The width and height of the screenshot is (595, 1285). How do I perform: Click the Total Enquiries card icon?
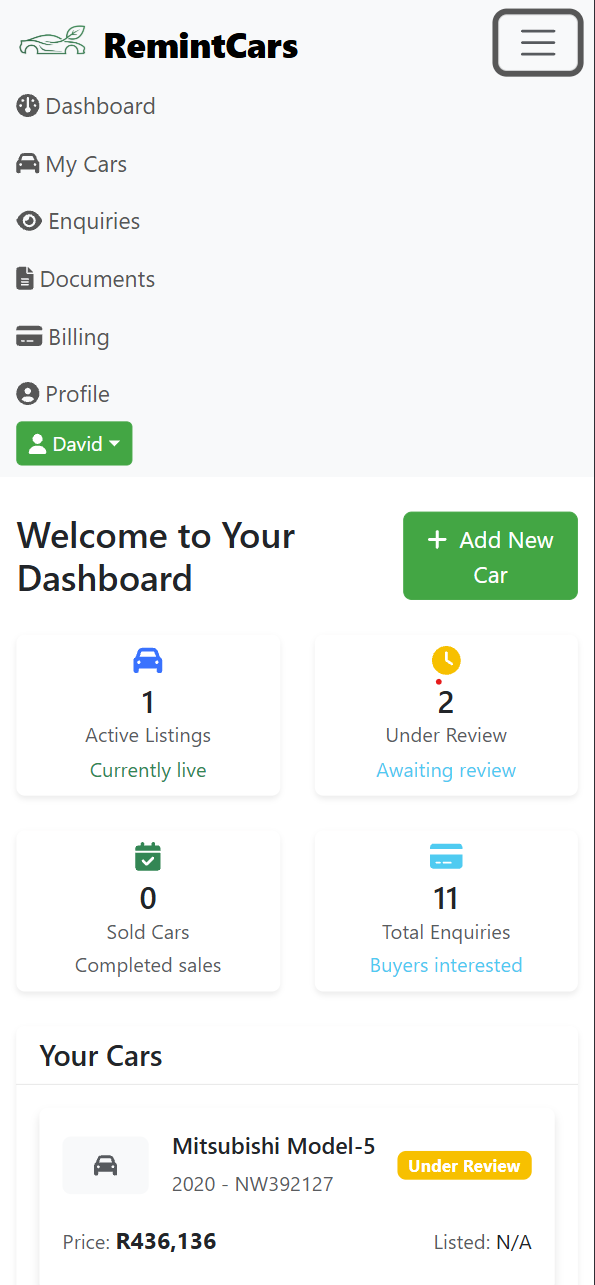(446, 857)
